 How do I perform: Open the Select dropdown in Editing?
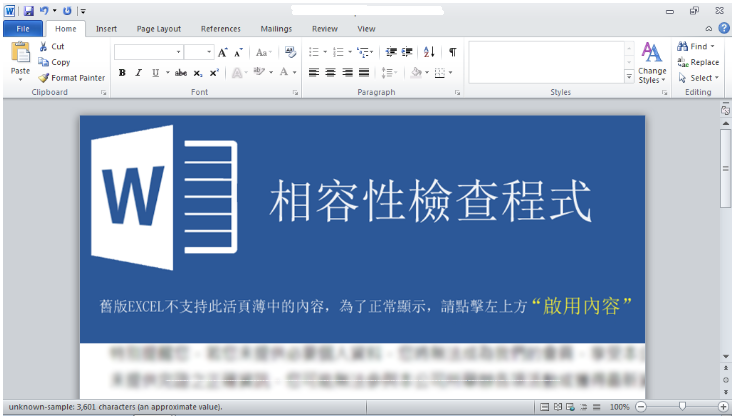coord(698,78)
